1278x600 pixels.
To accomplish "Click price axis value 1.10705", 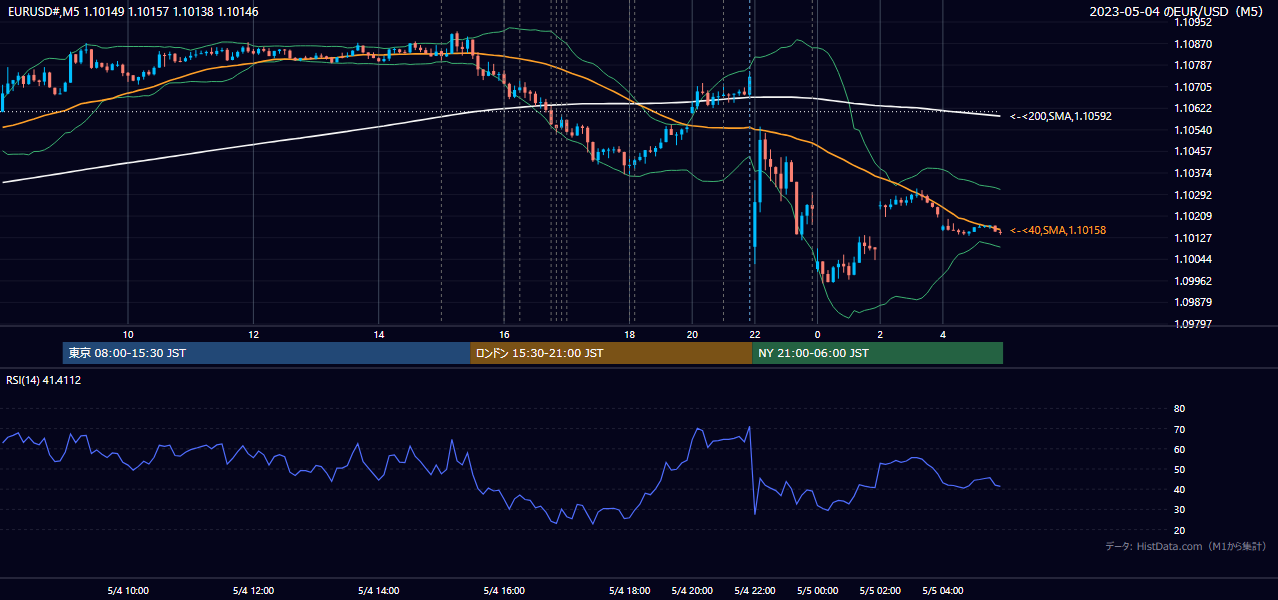I will (x=1193, y=87).
